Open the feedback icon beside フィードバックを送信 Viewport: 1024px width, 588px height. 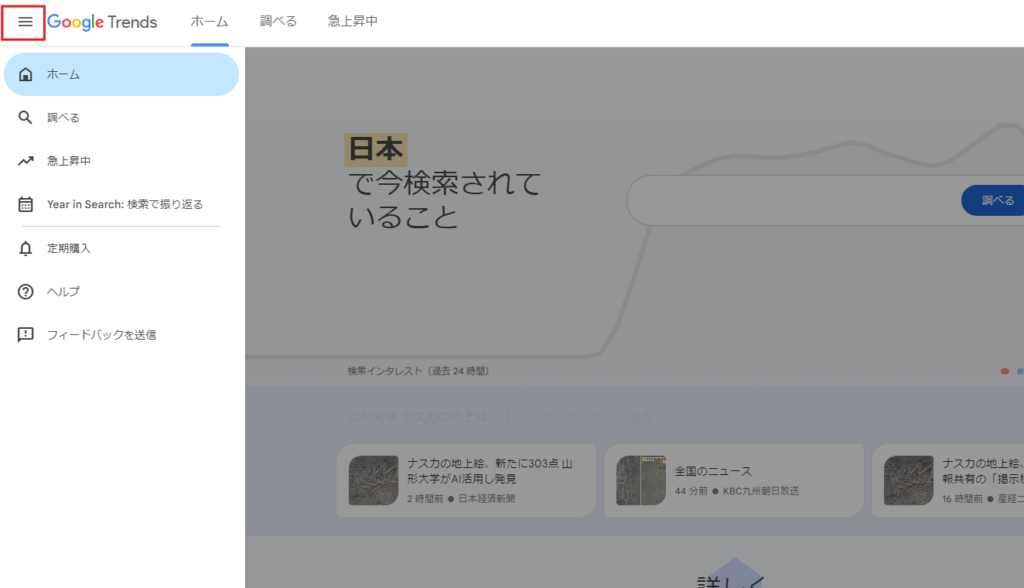point(24,334)
